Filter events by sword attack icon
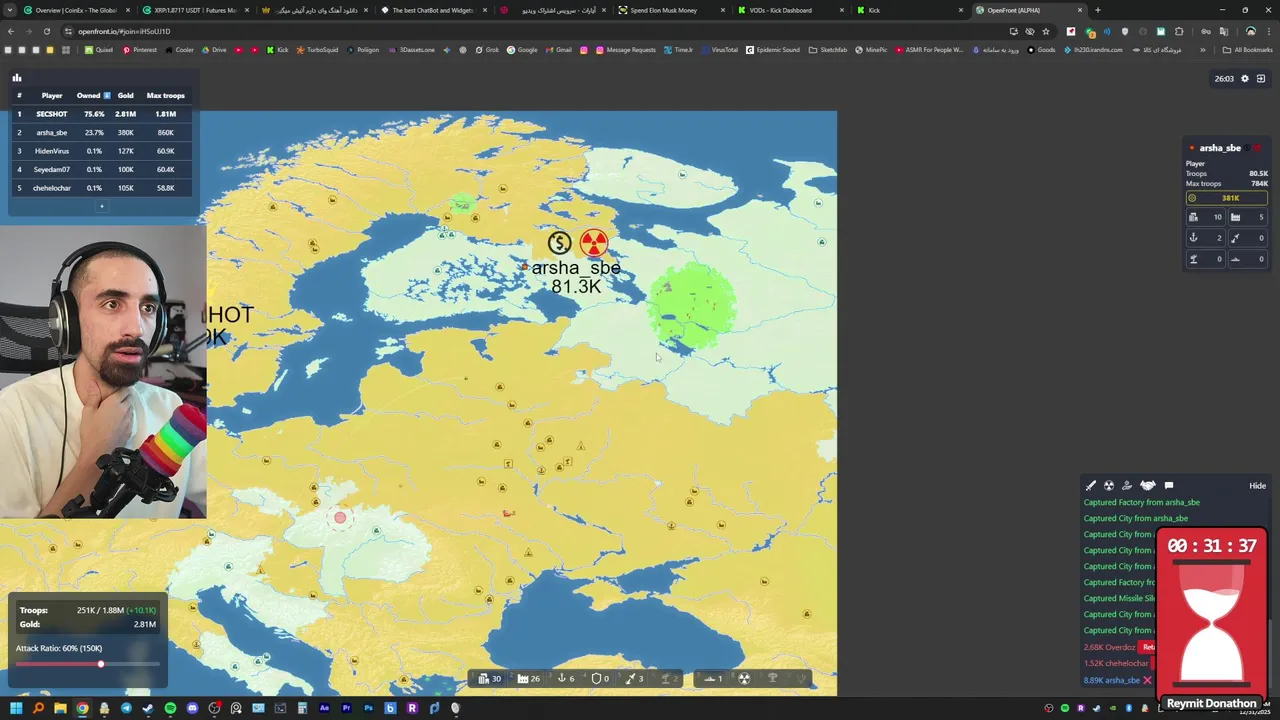The width and height of the screenshot is (1280, 720). tap(1090, 486)
